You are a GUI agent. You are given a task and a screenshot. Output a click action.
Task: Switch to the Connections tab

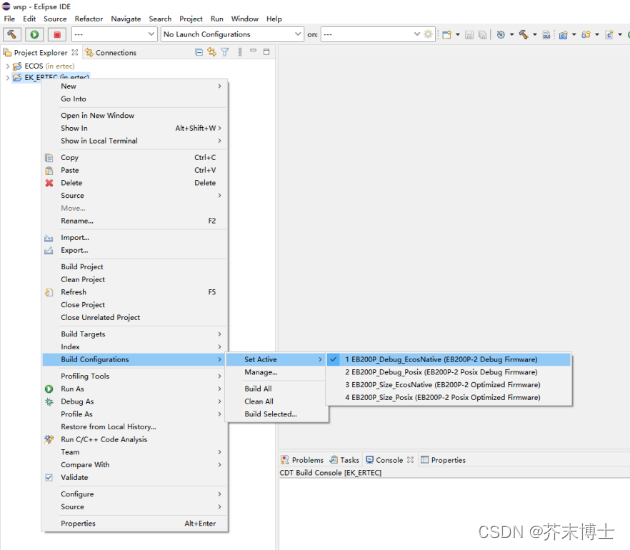tap(111, 53)
